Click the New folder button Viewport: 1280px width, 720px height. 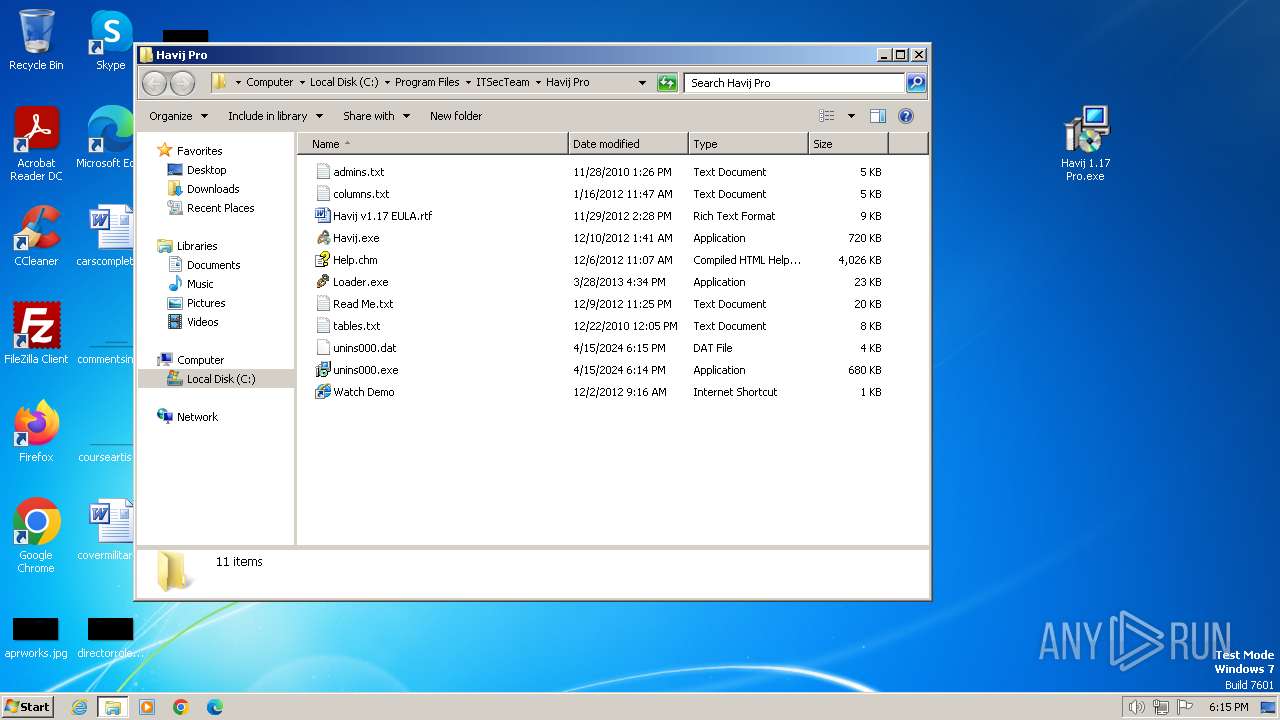pyautogui.click(x=456, y=116)
